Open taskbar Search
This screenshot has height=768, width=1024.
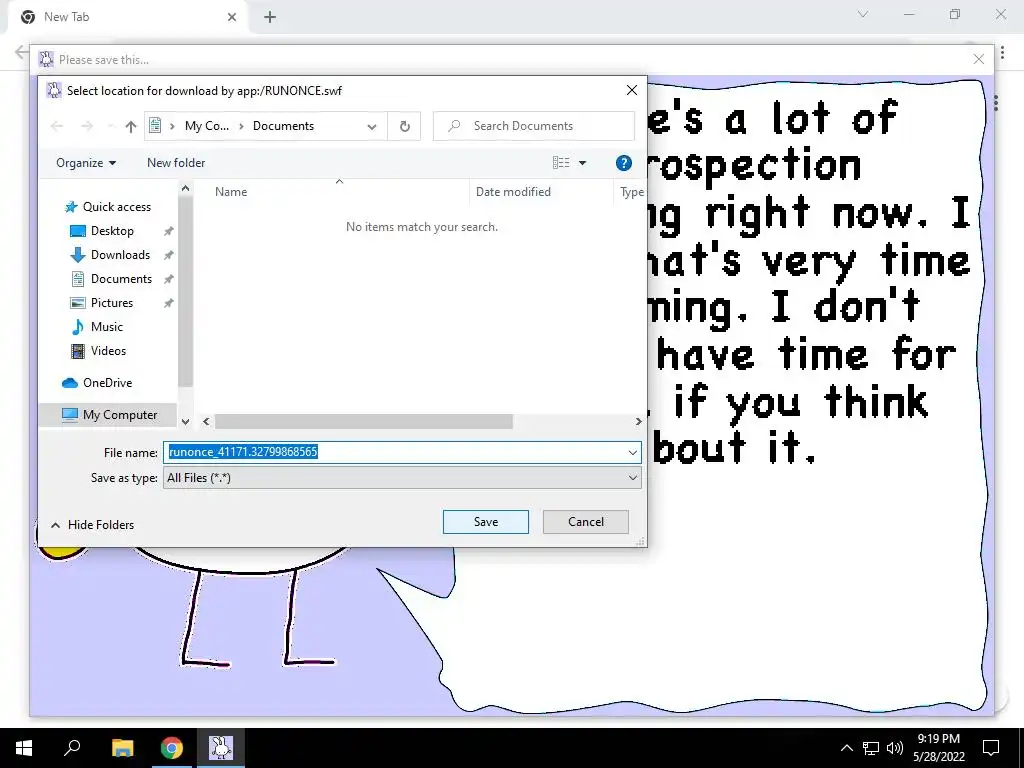(72, 748)
